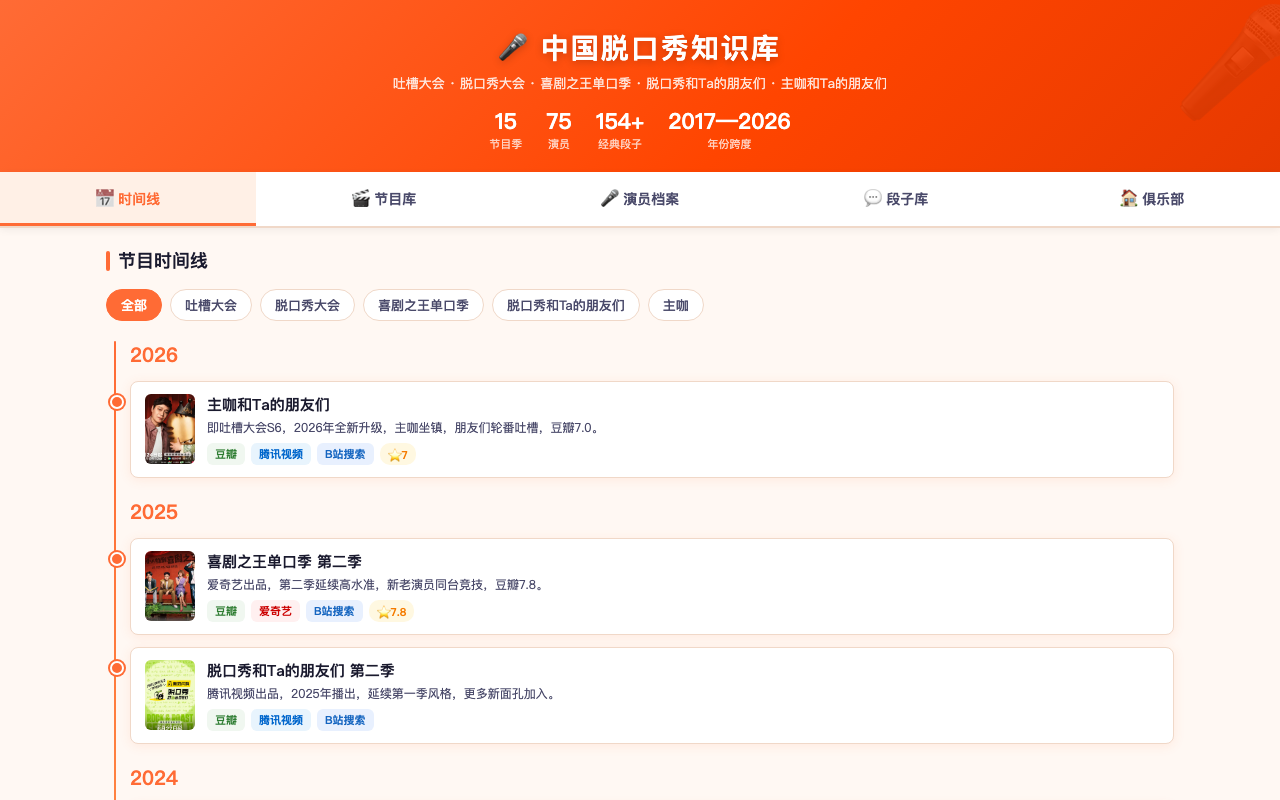This screenshot has width=1280, height=800.
Task: Click the 2024 year heading
Action: tap(154, 778)
